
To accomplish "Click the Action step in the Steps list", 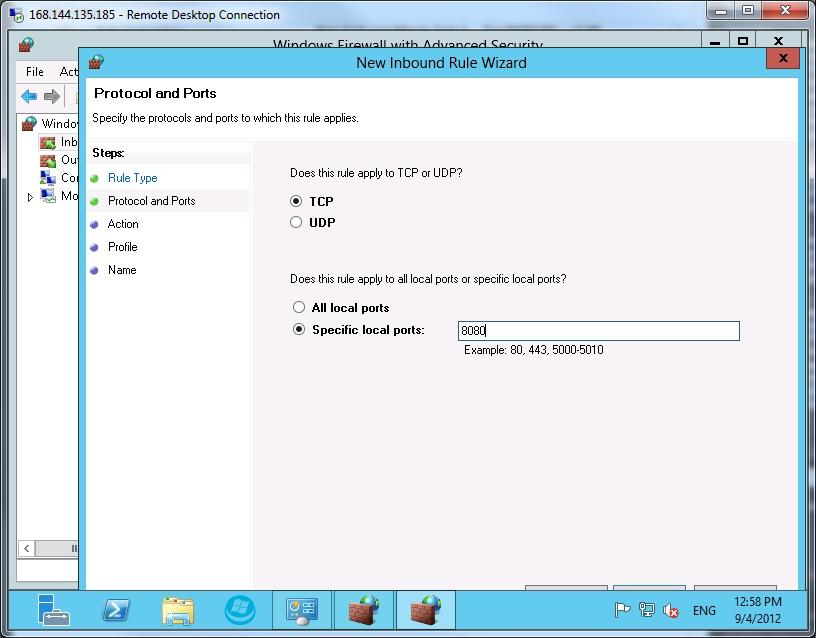I will tap(123, 224).
